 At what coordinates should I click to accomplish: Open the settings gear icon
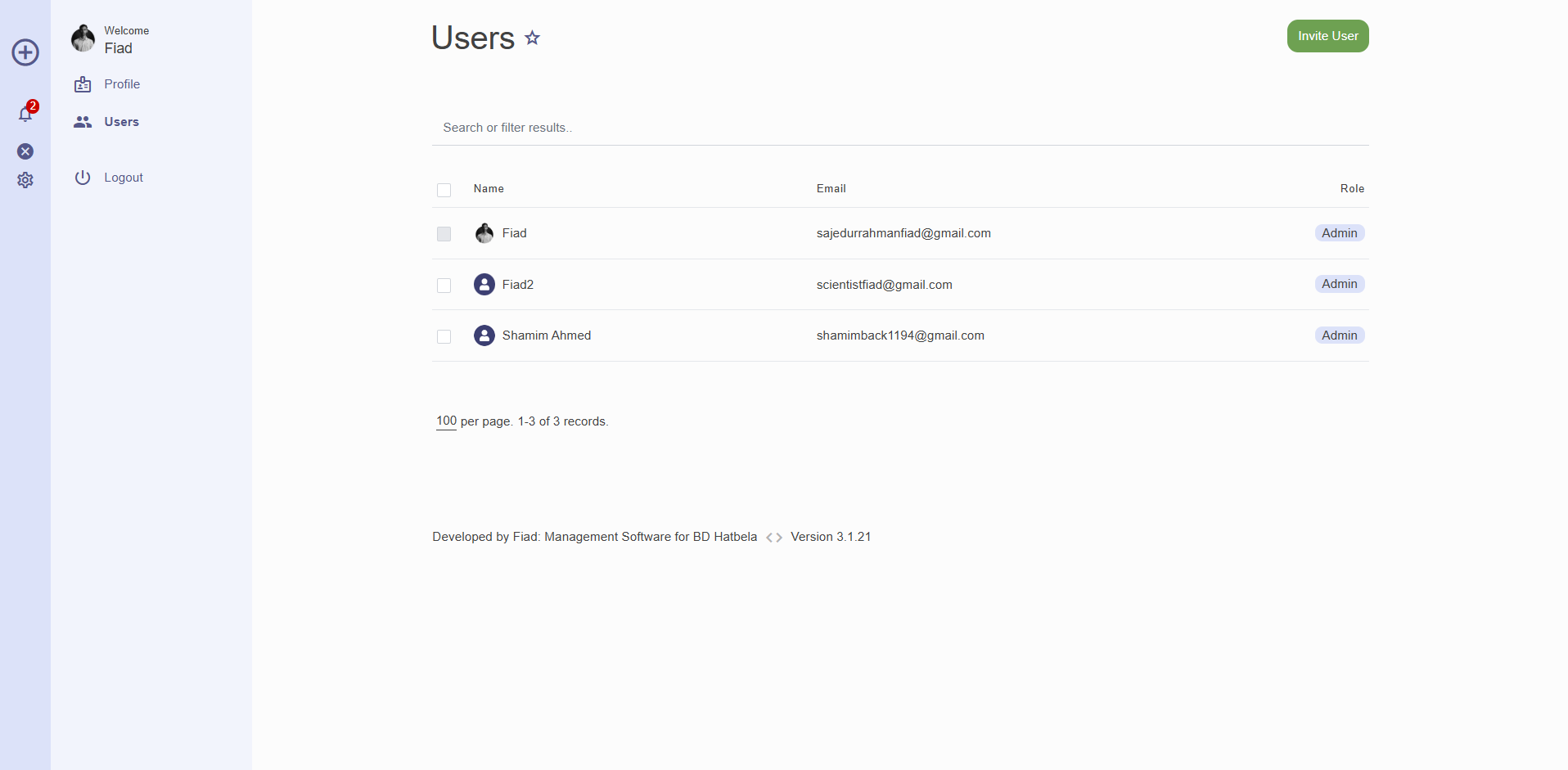[x=25, y=180]
